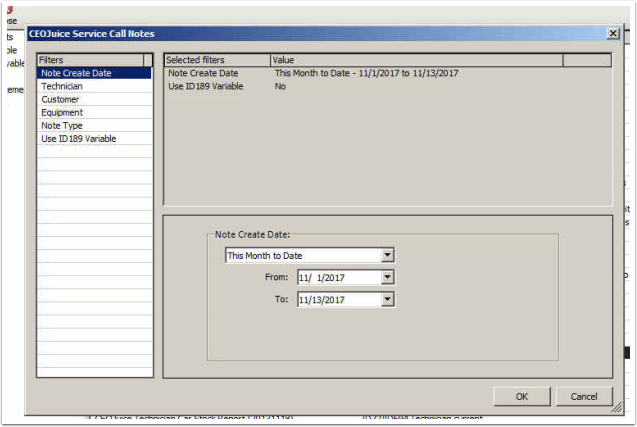This screenshot has width=637, height=427.
Task: Select the Technician filter
Action: pyautogui.click(x=94, y=86)
